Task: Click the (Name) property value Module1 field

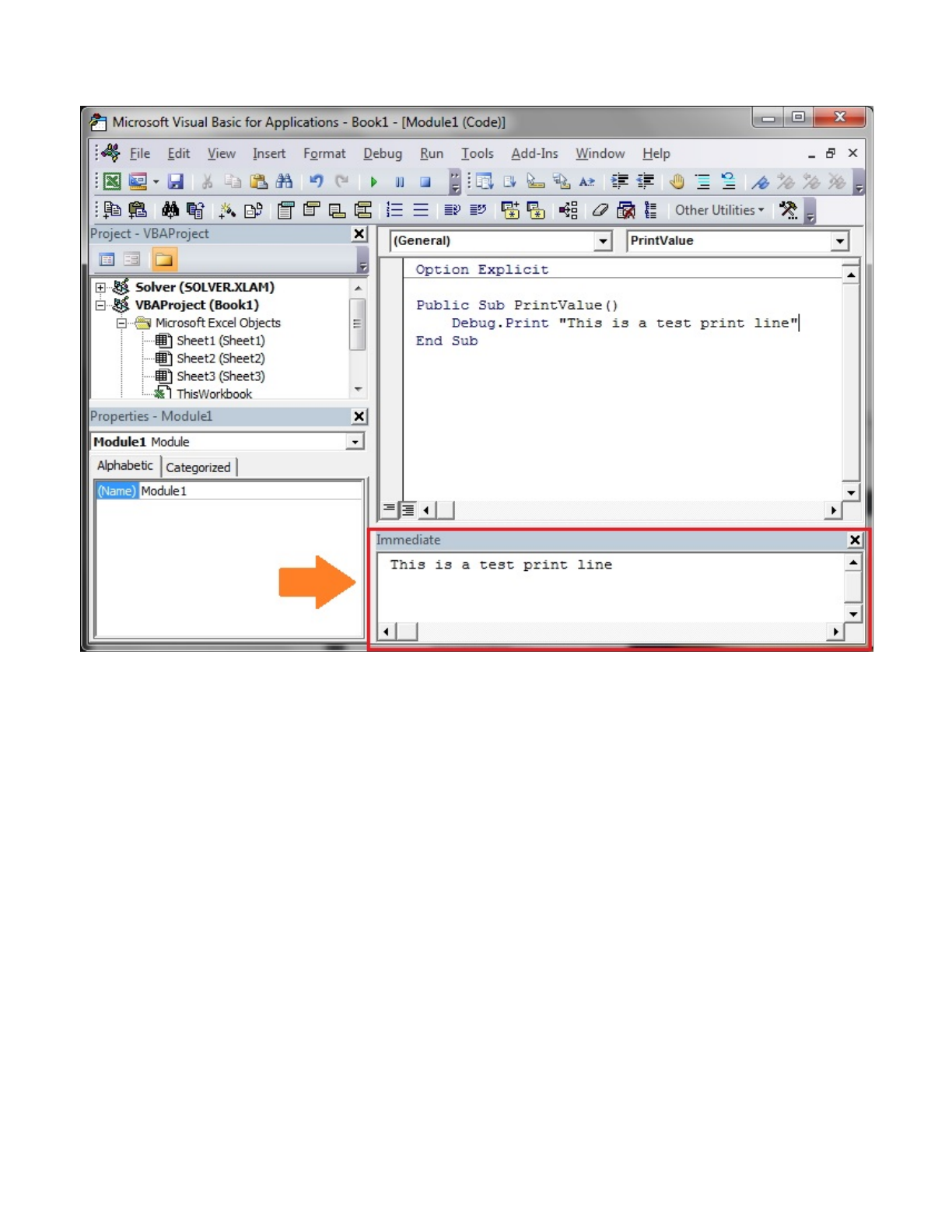Action: (250, 492)
